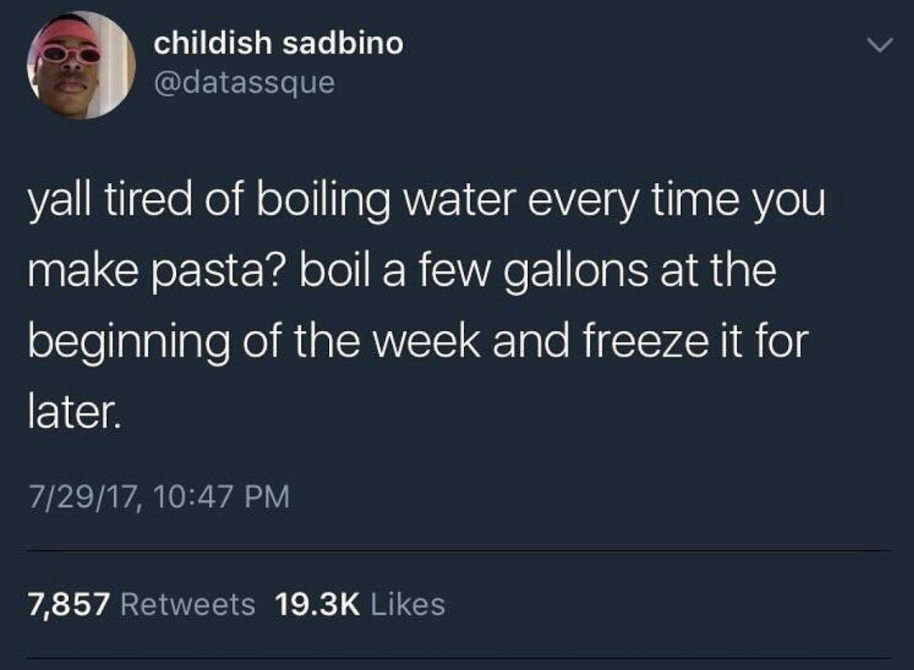Click the word 'gallons' in tweet

(576, 272)
